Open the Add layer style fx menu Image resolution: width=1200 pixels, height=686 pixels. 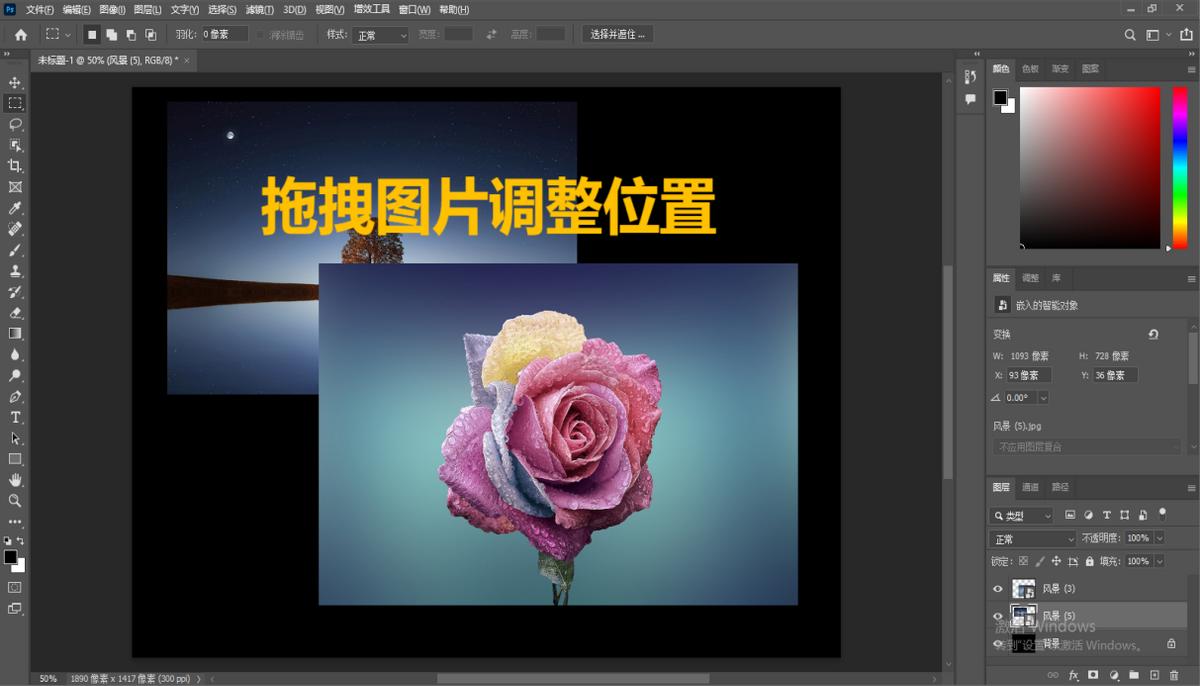1073,676
